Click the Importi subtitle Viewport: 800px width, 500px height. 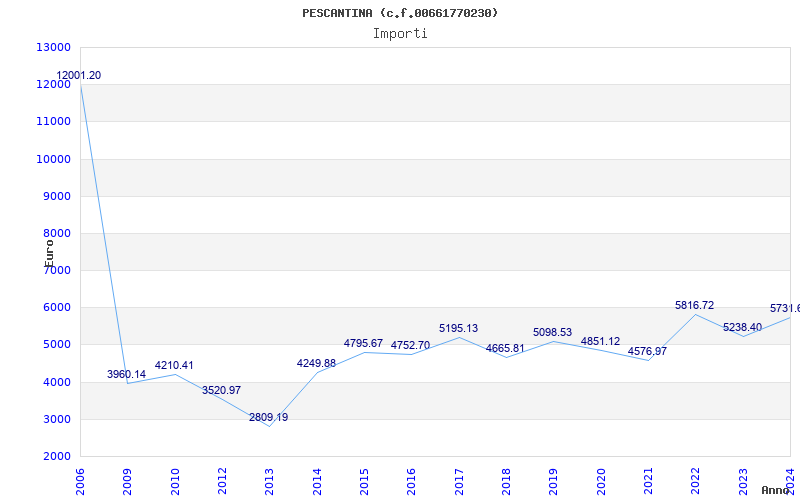(x=400, y=34)
